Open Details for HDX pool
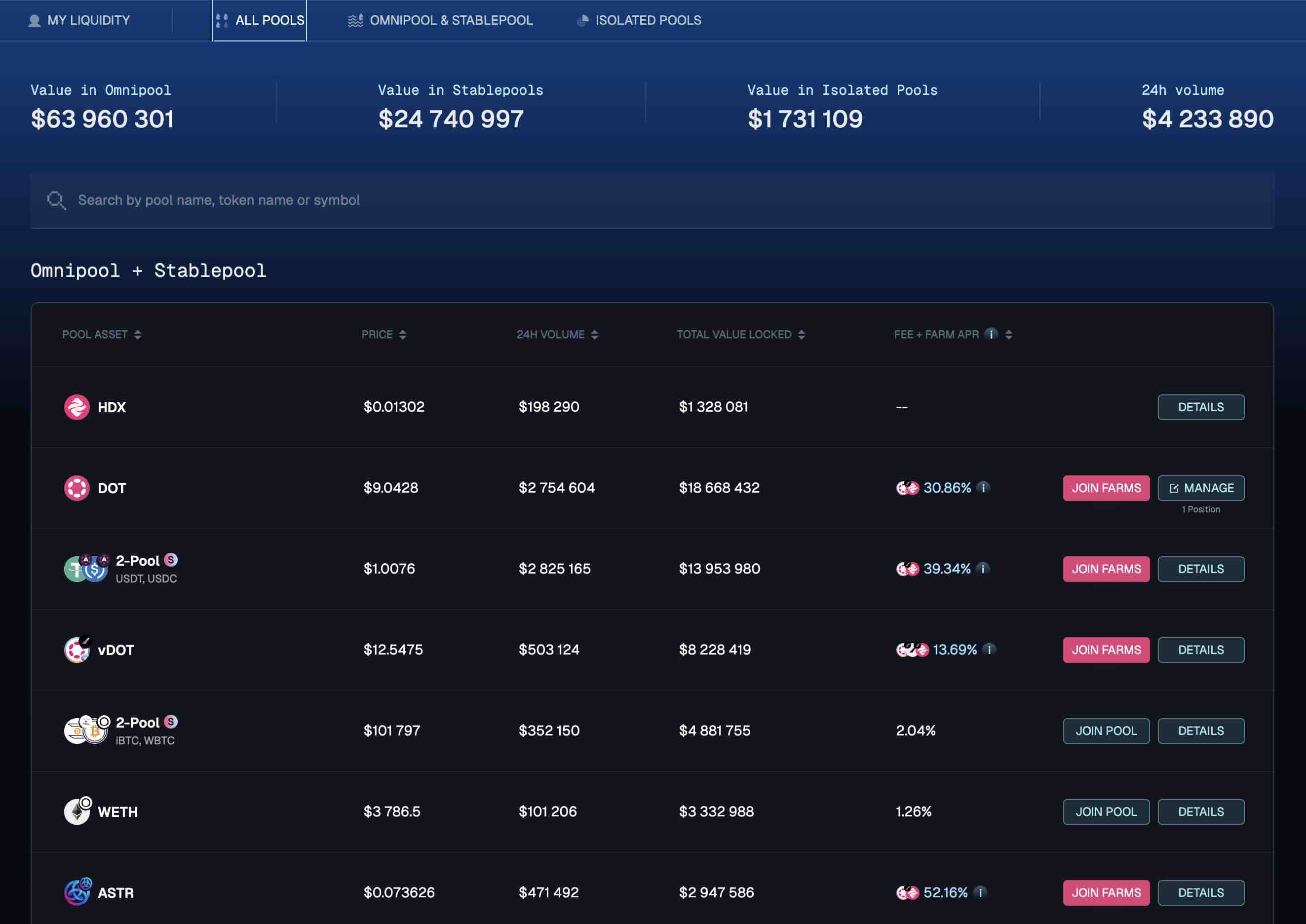Screen dimensions: 1306x924 (1201, 407)
